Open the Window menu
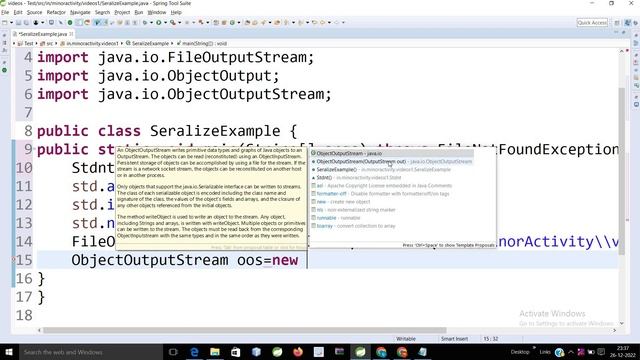This screenshot has height=360, width=640. click(157, 13)
